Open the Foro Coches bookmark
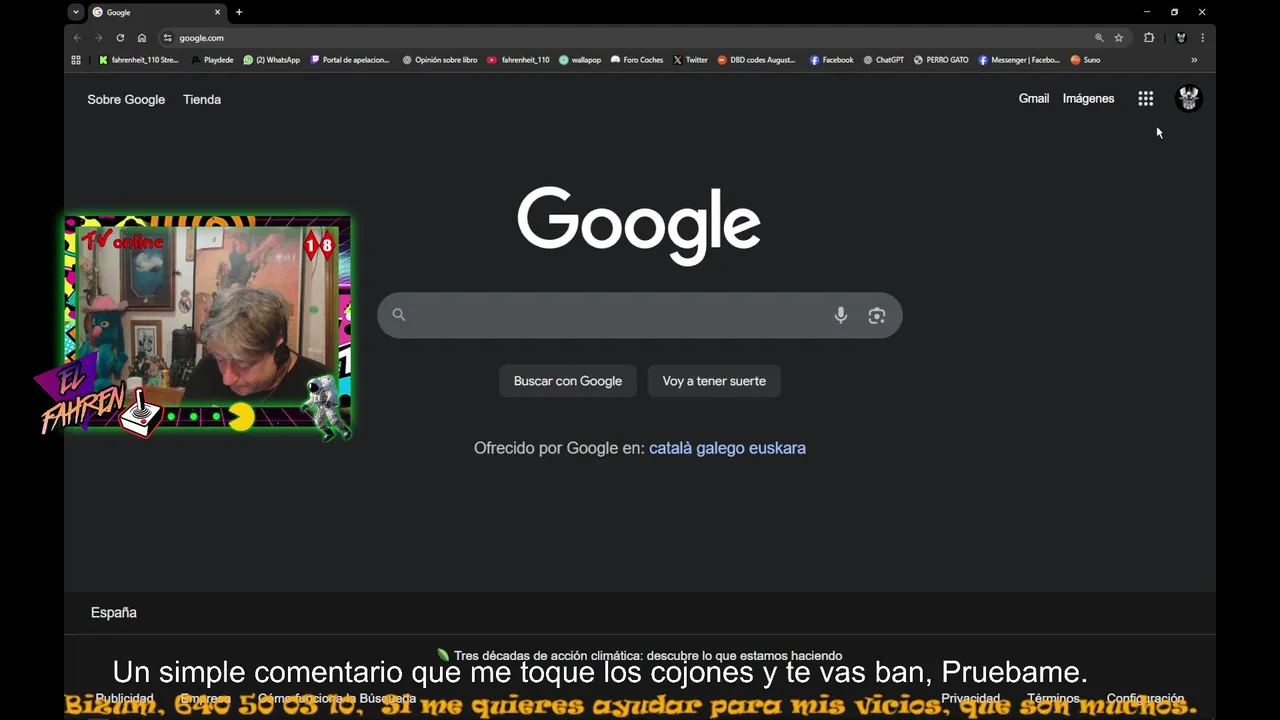 pyautogui.click(x=637, y=60)
